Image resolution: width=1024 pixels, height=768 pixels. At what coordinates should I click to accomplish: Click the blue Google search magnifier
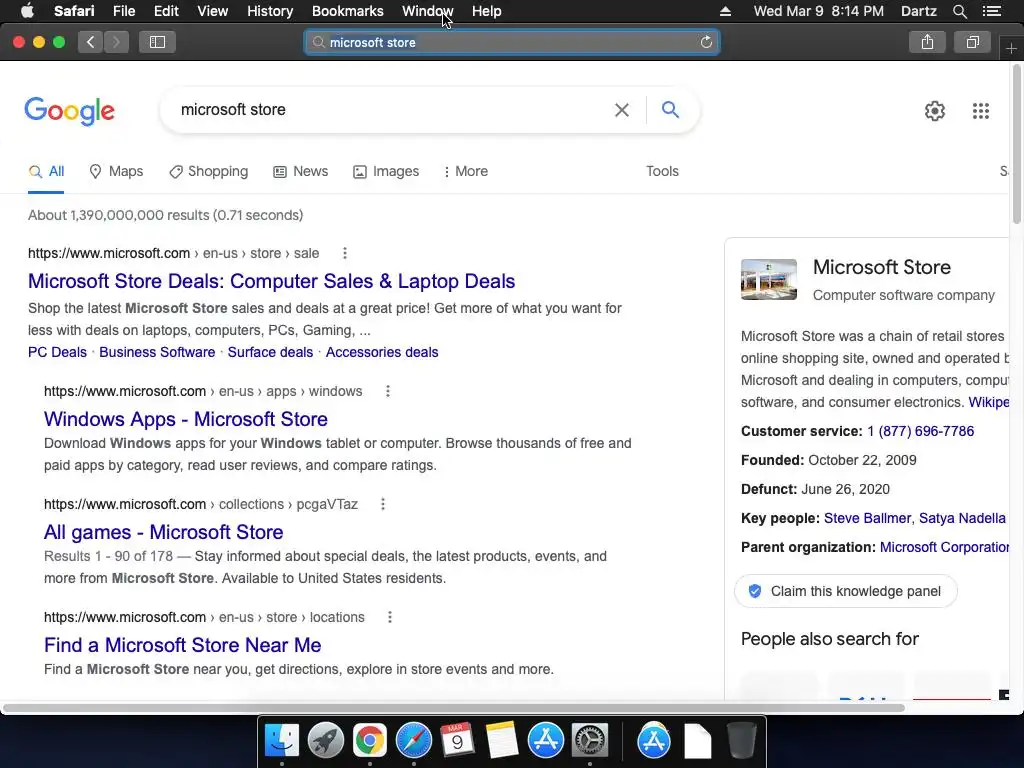point(670,110)
